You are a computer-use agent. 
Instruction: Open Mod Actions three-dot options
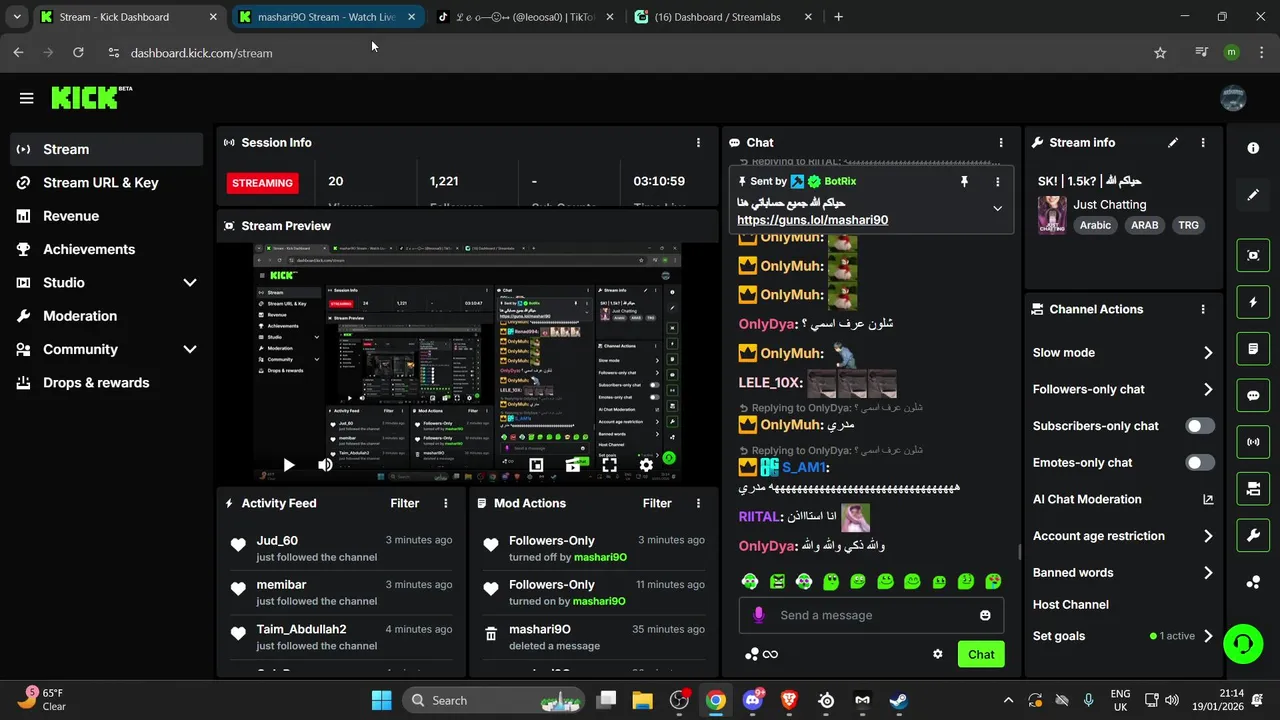698,503
